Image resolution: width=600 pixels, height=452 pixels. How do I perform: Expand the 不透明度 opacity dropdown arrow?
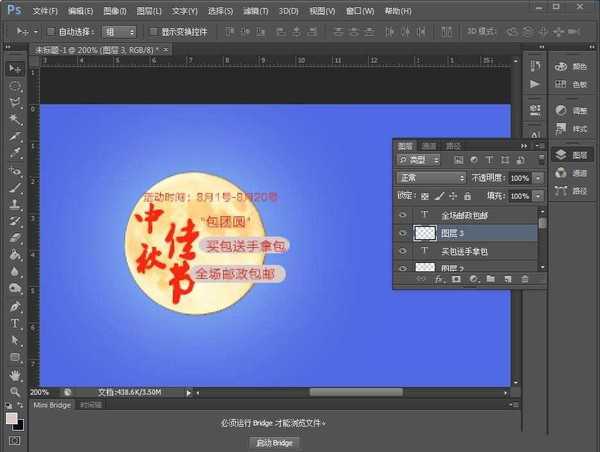[x=539, y=177]
